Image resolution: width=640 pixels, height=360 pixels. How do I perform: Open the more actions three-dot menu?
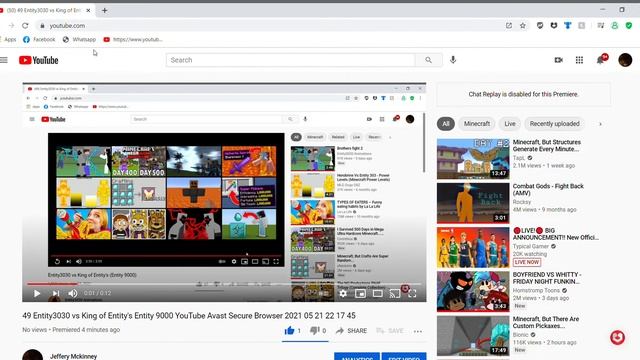click(418, 331)
